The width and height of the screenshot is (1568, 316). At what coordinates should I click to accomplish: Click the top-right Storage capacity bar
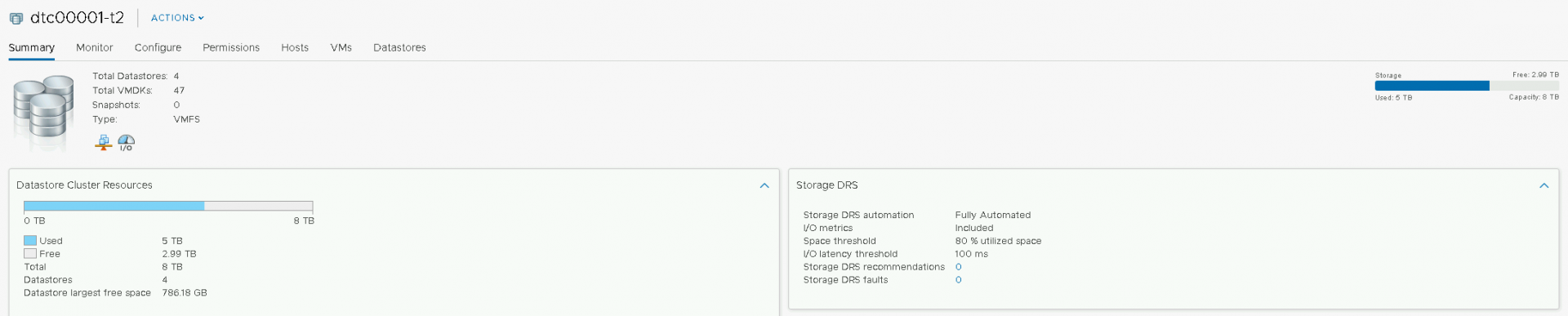(1467, 86)
